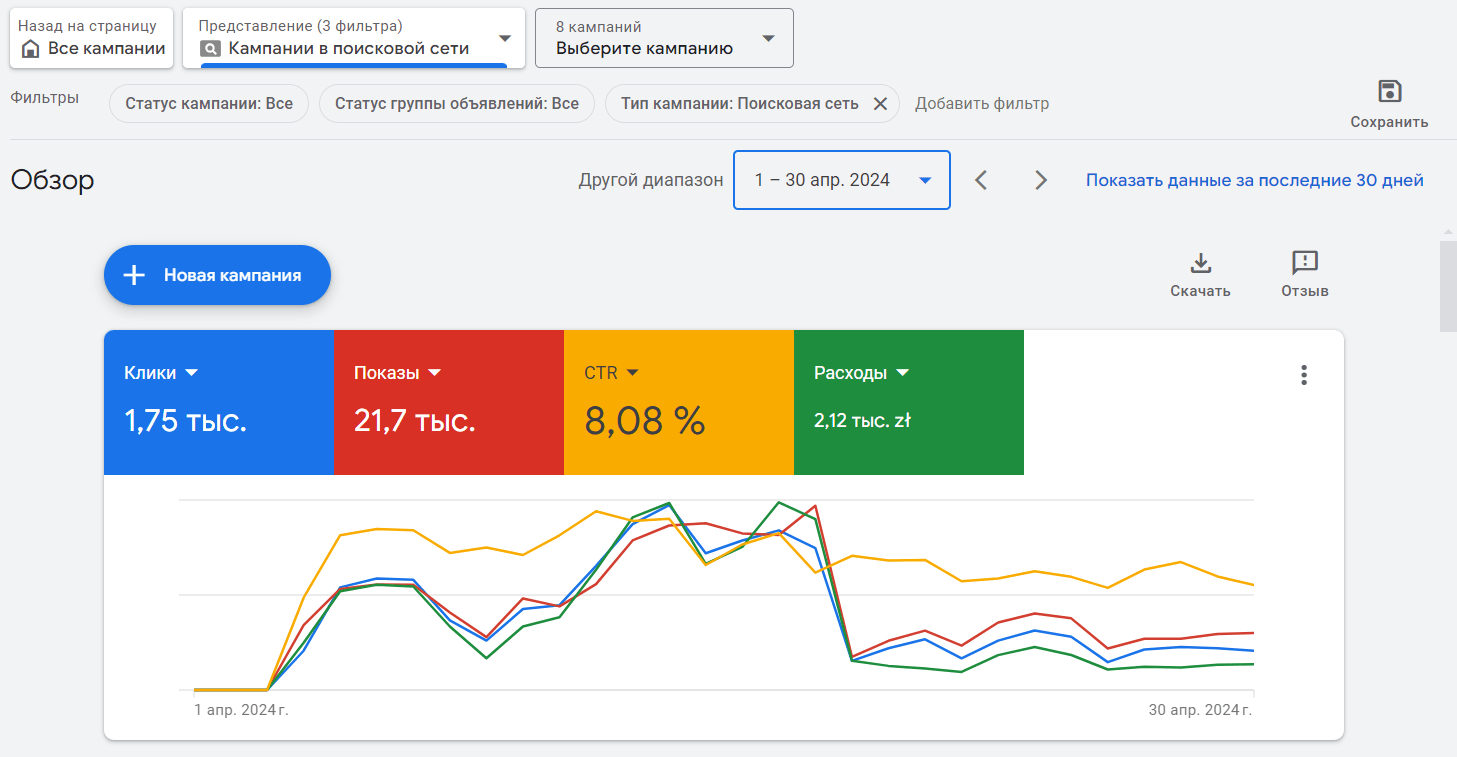Open the 'Выберите кампанию' dropdown
This screenshot has width=1457, height=757.
click(767, 38)
